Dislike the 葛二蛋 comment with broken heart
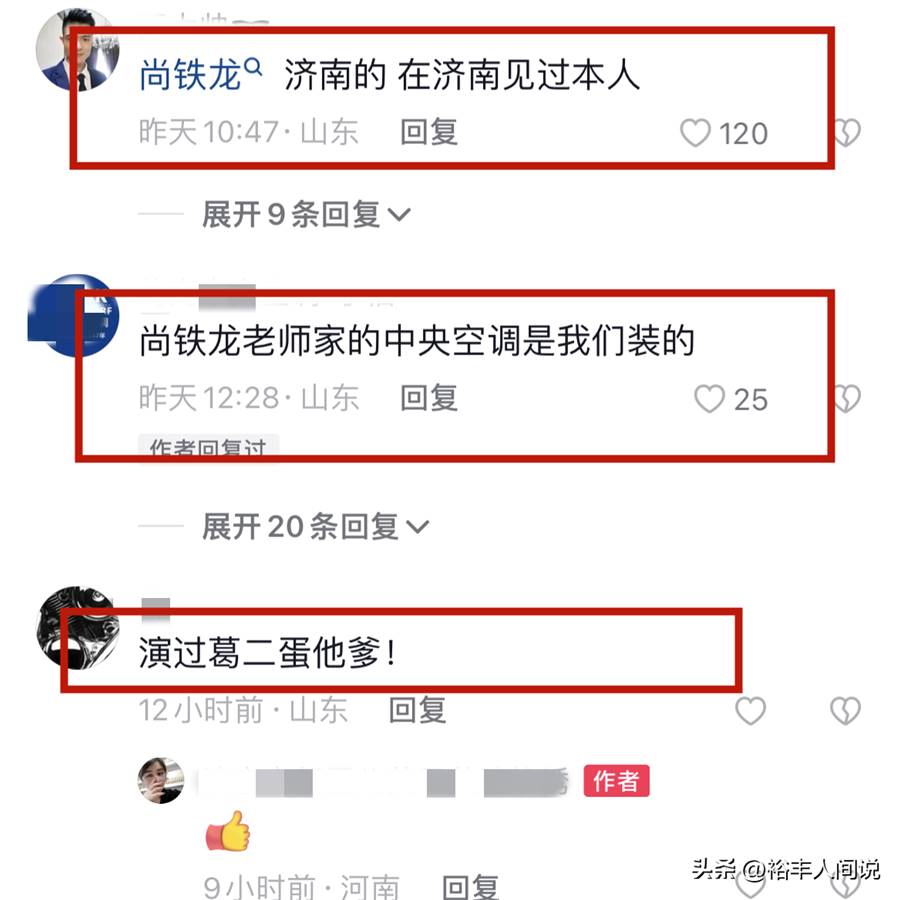900x900 pixels. click(845, 711)
